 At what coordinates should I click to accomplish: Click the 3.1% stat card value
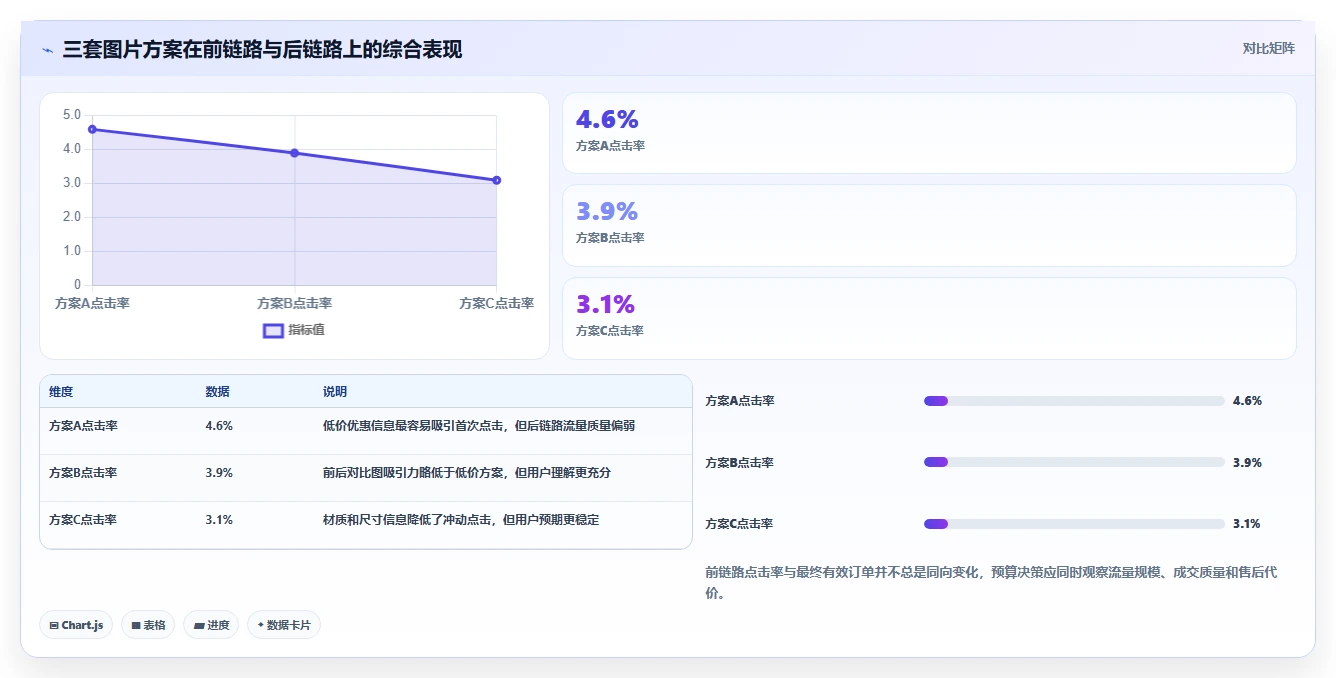[x=605, y=304]
